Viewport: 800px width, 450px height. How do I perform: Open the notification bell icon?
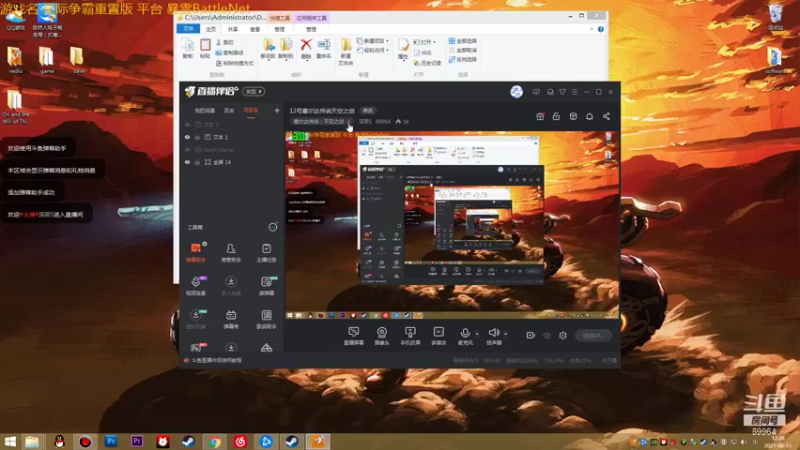point(589,116)
